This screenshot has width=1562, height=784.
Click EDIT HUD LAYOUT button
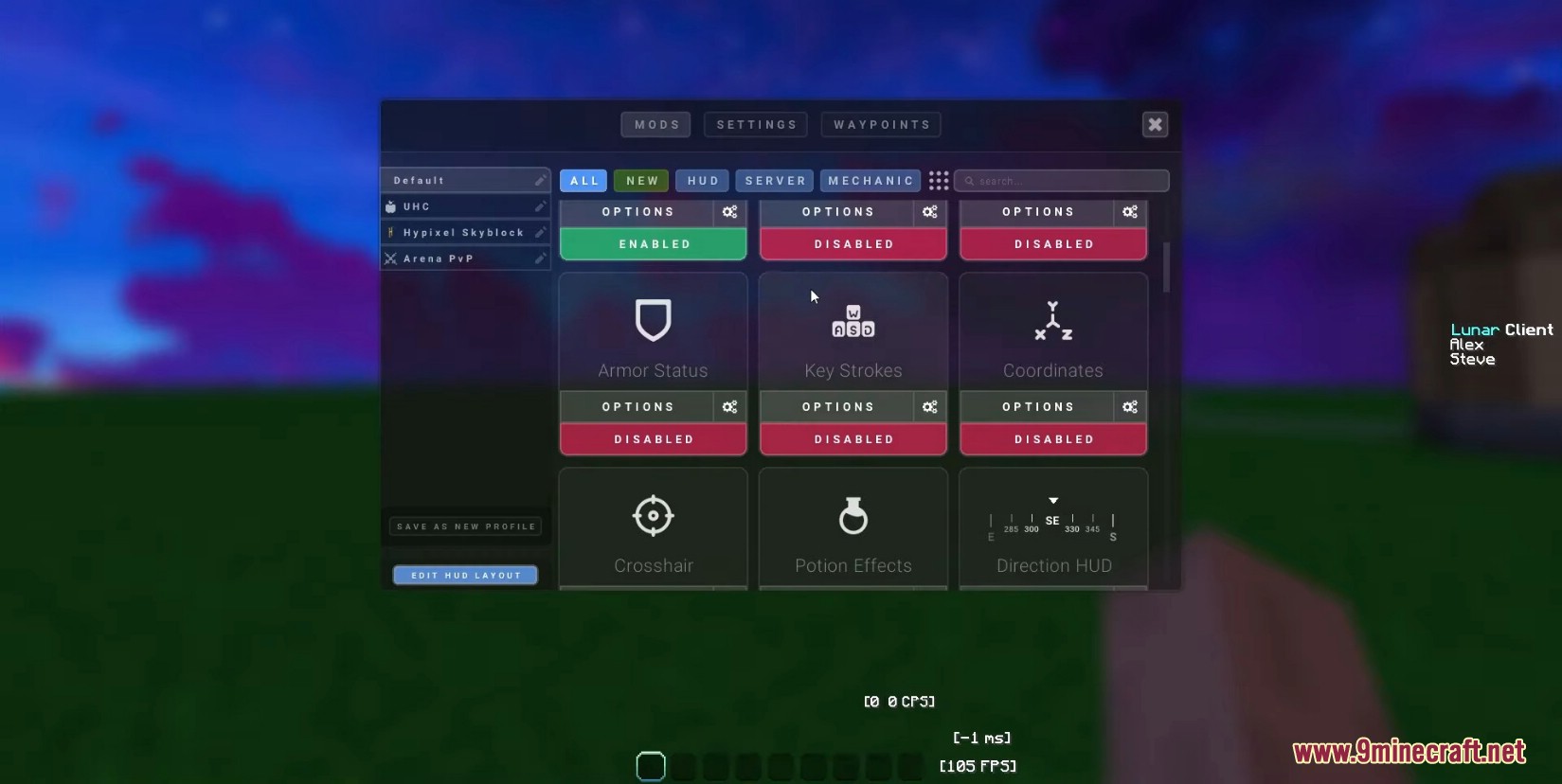point(465,575)
